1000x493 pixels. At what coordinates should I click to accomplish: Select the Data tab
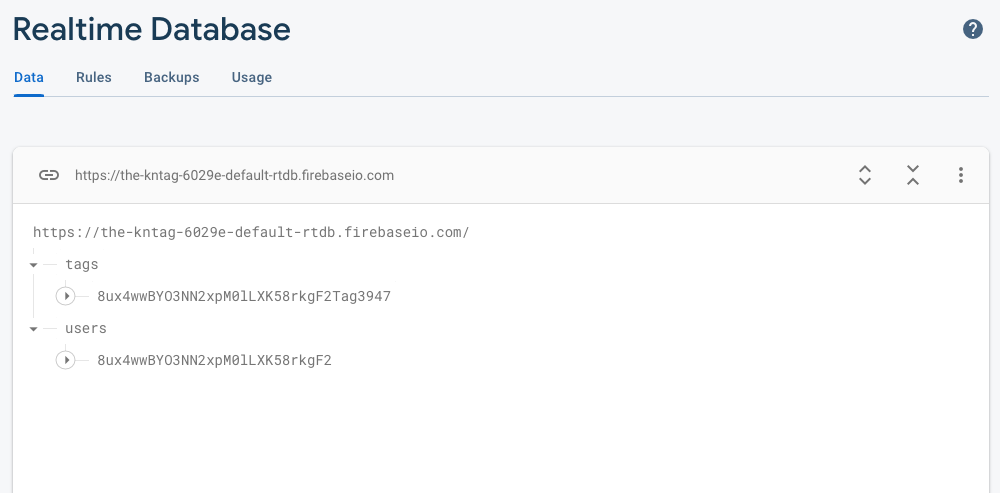[x=29, y=77]
